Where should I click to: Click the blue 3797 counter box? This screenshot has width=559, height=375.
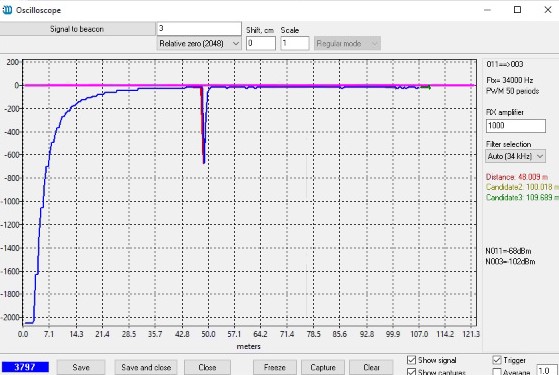[25, 367]
